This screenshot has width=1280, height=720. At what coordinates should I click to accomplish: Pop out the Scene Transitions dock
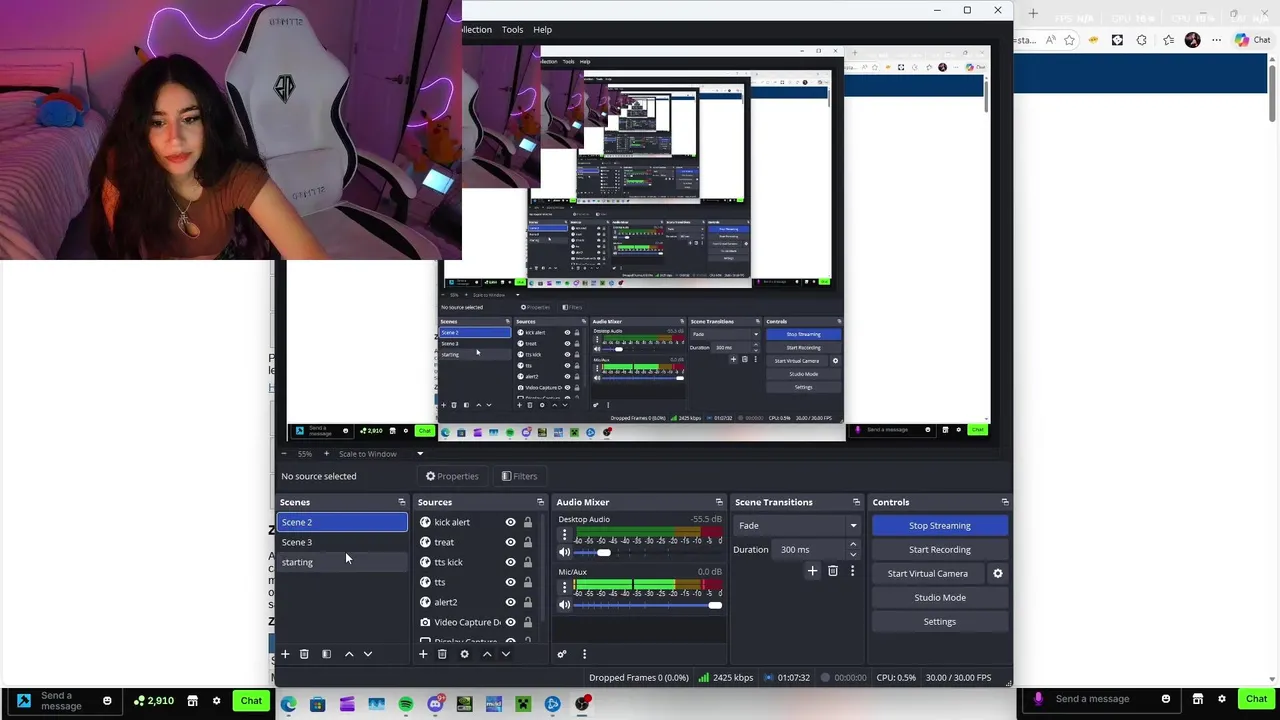856,502
